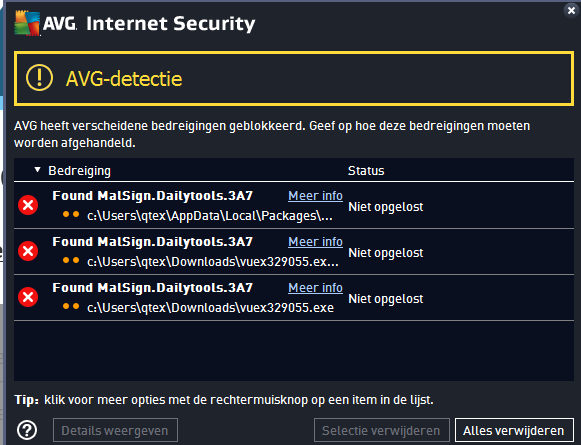Click the orange severity dots of the last threat
This screenshot has width=581, height=445.
71,306
